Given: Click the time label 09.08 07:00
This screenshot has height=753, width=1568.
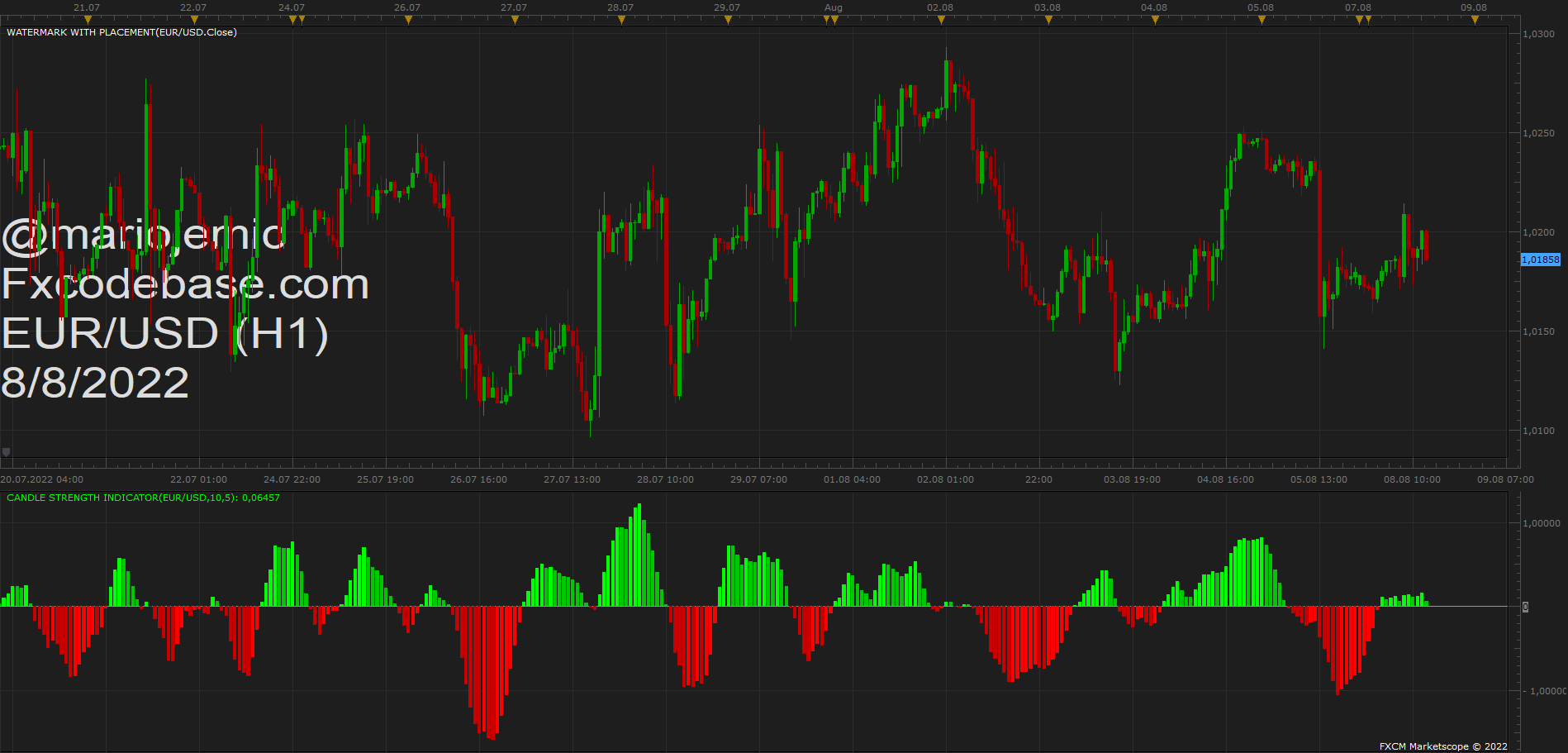Looking at the screenshot, I should point(1506,479).
